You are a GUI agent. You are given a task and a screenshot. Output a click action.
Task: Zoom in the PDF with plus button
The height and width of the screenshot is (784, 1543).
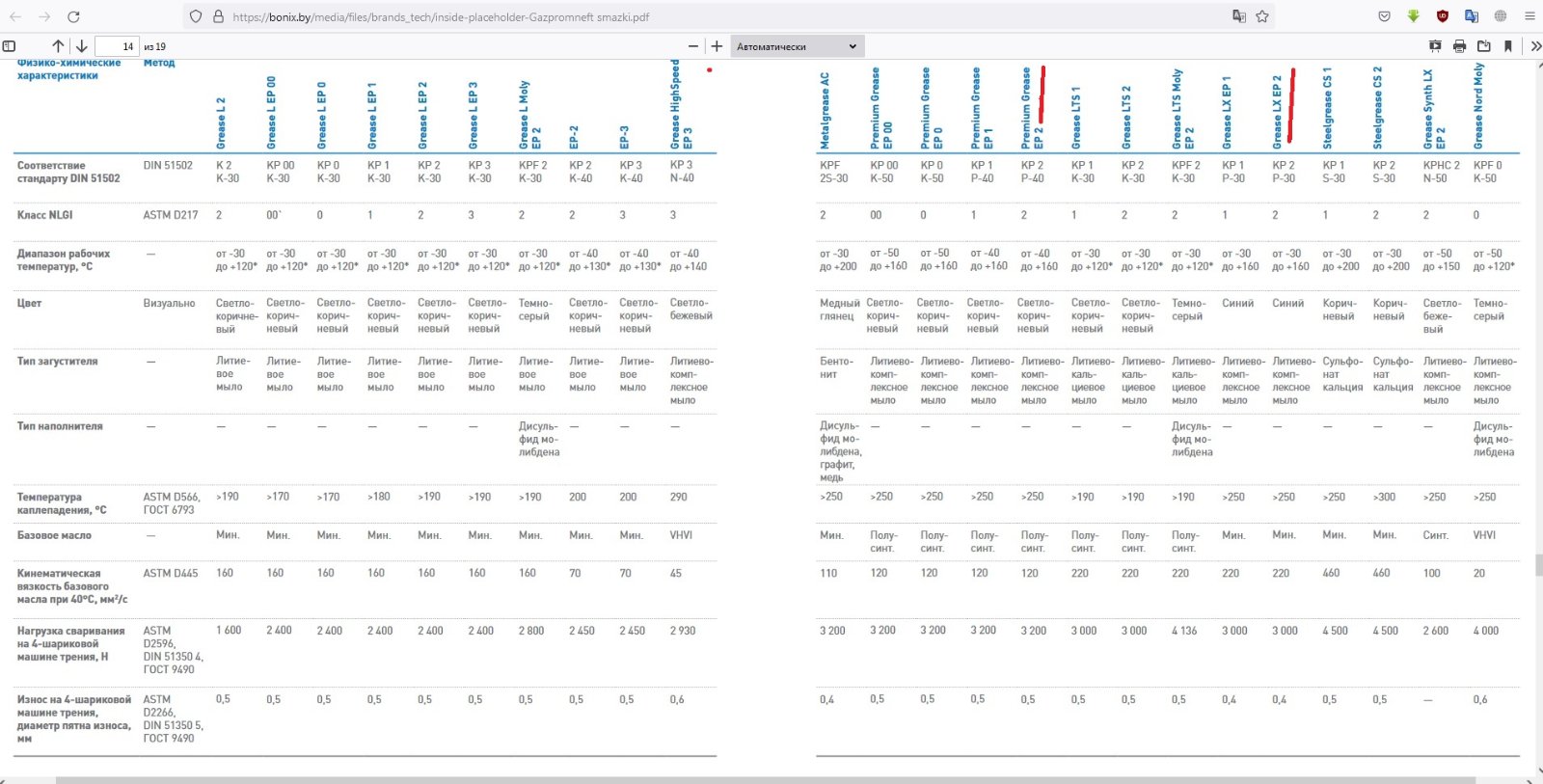click(717, 46)
